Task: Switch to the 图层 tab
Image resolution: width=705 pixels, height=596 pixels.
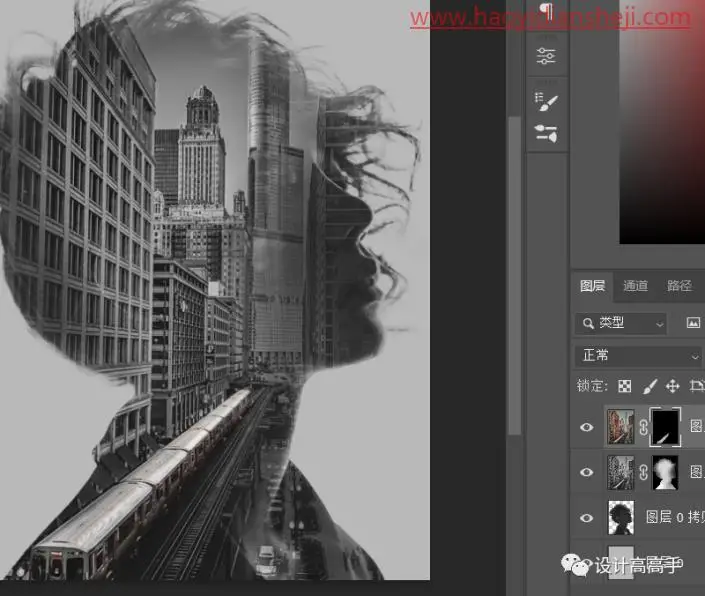Action: [592, 286]
